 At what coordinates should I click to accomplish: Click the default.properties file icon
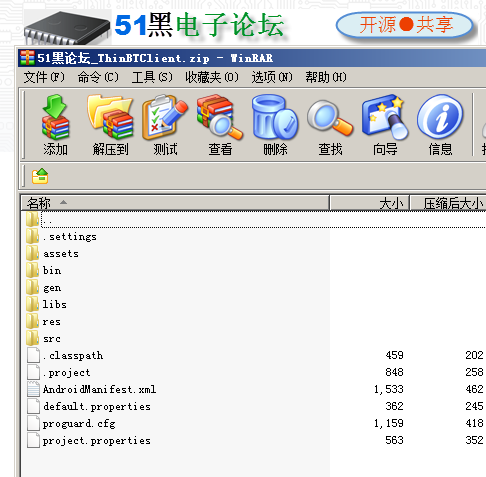pos(33,406)
